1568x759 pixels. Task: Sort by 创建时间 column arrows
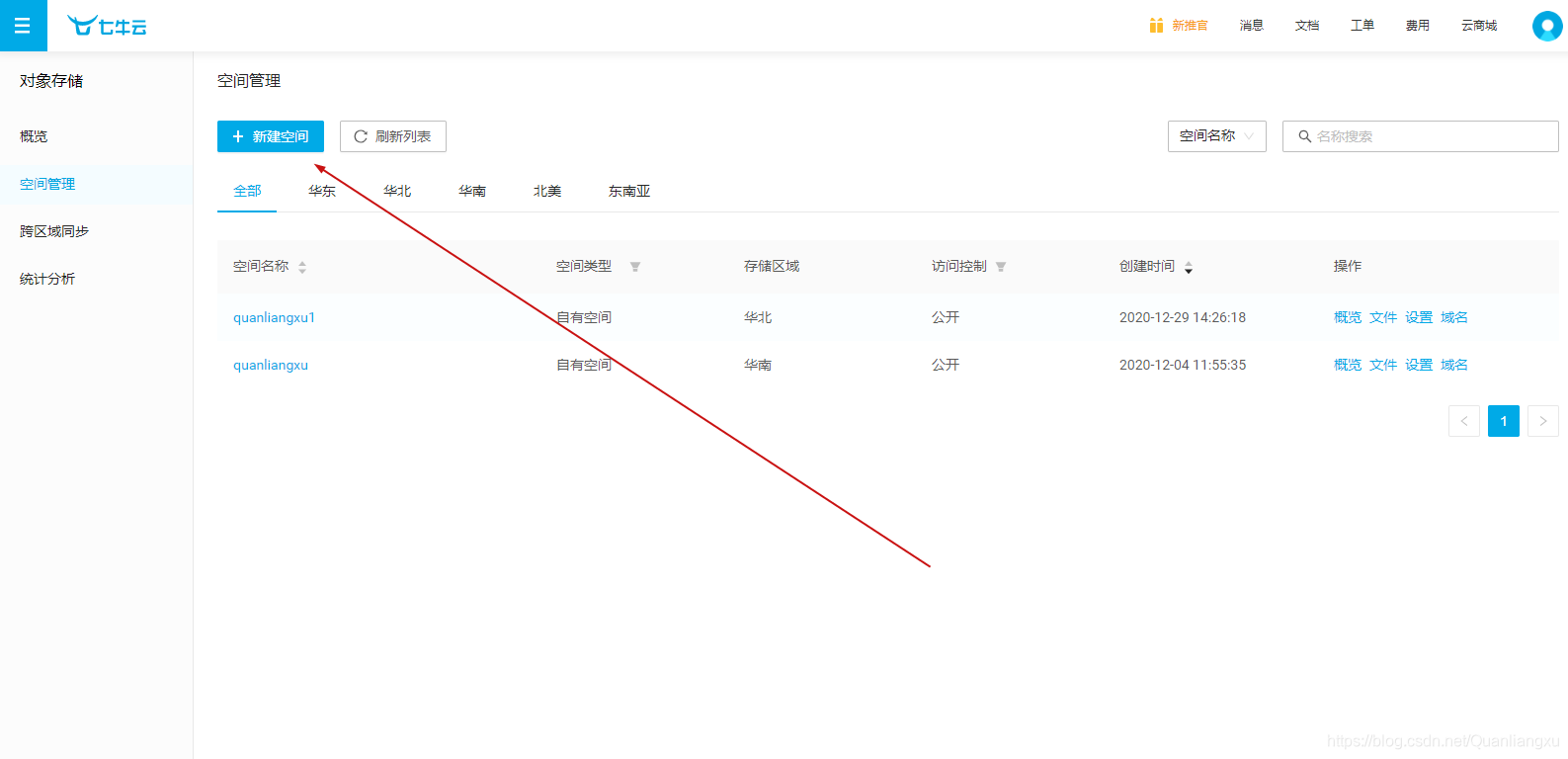click(1189, 267)
